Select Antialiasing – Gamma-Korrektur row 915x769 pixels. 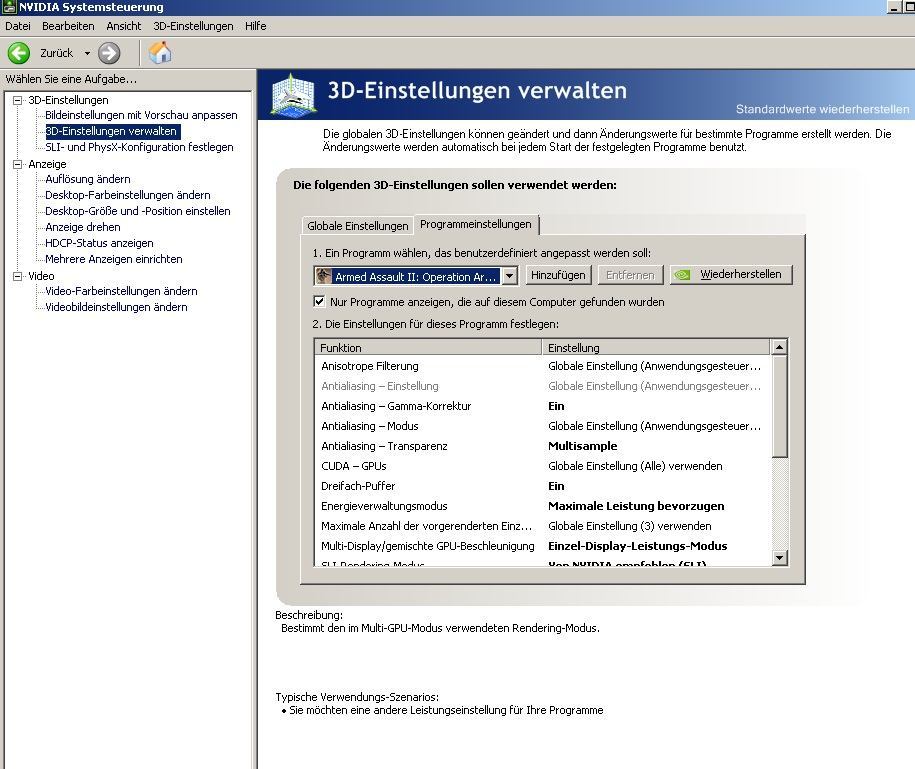(x=542, y=406)
